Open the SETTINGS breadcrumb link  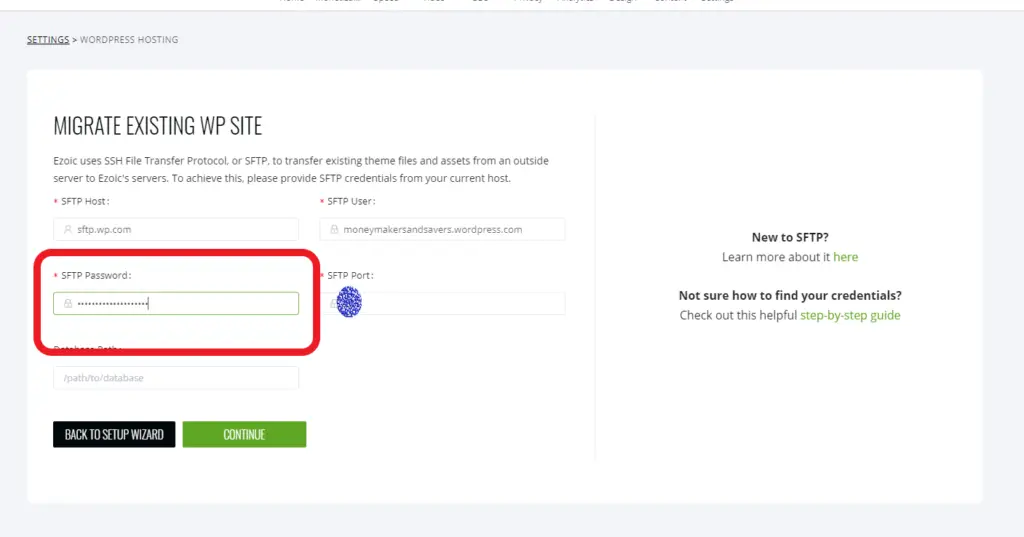[48, 40]
